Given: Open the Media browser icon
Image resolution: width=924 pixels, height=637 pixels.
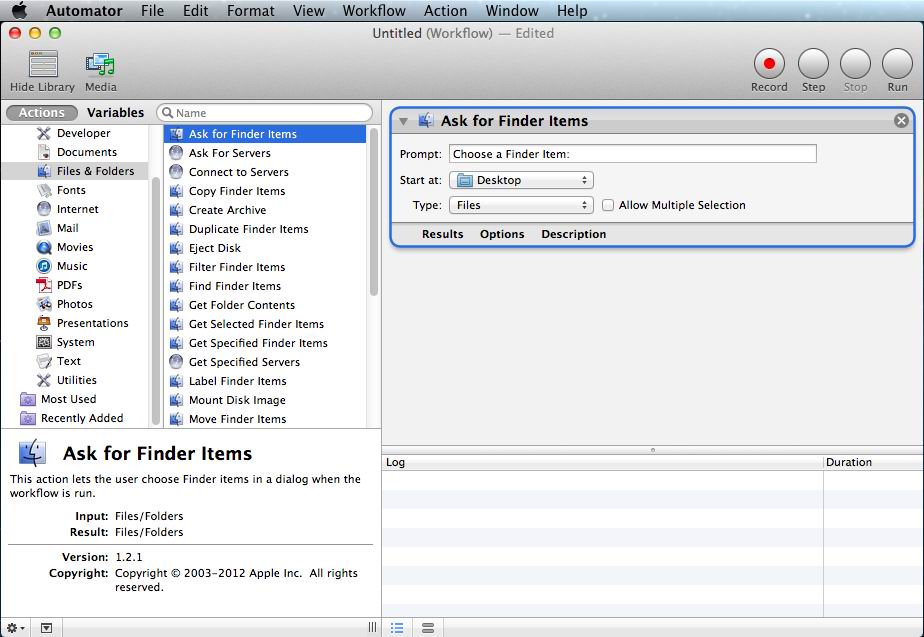Looking at the screenshot, I should (x=100, y=64).
